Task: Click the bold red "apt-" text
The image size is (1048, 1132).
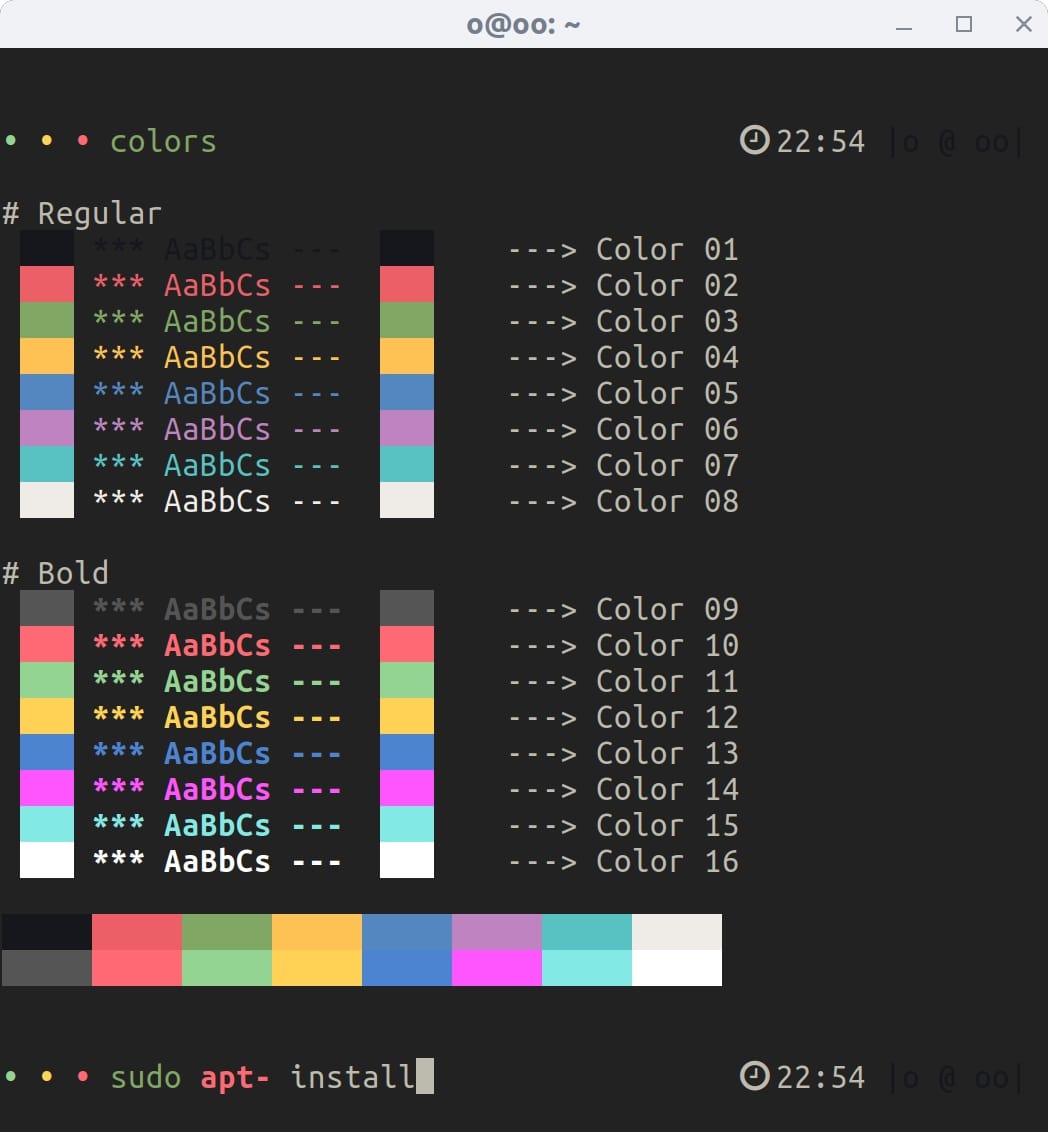Action: coord(235,1077)
